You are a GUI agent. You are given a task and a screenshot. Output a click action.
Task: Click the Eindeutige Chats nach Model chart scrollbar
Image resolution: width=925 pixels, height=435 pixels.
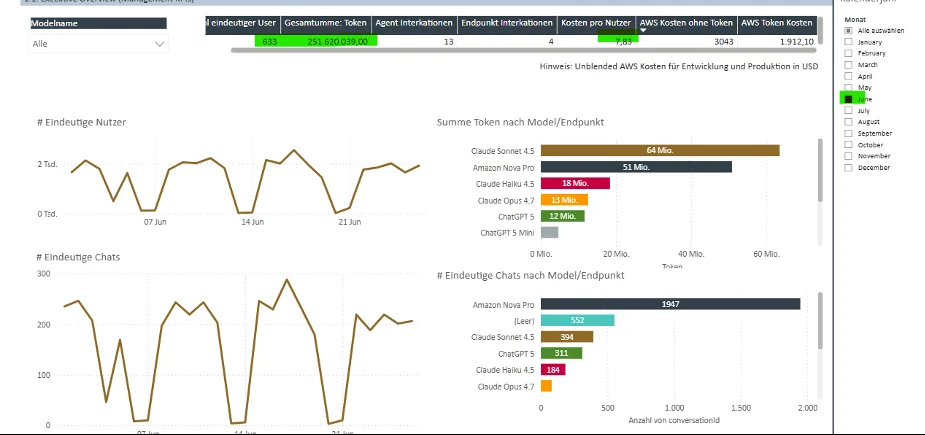click(820, 321)
